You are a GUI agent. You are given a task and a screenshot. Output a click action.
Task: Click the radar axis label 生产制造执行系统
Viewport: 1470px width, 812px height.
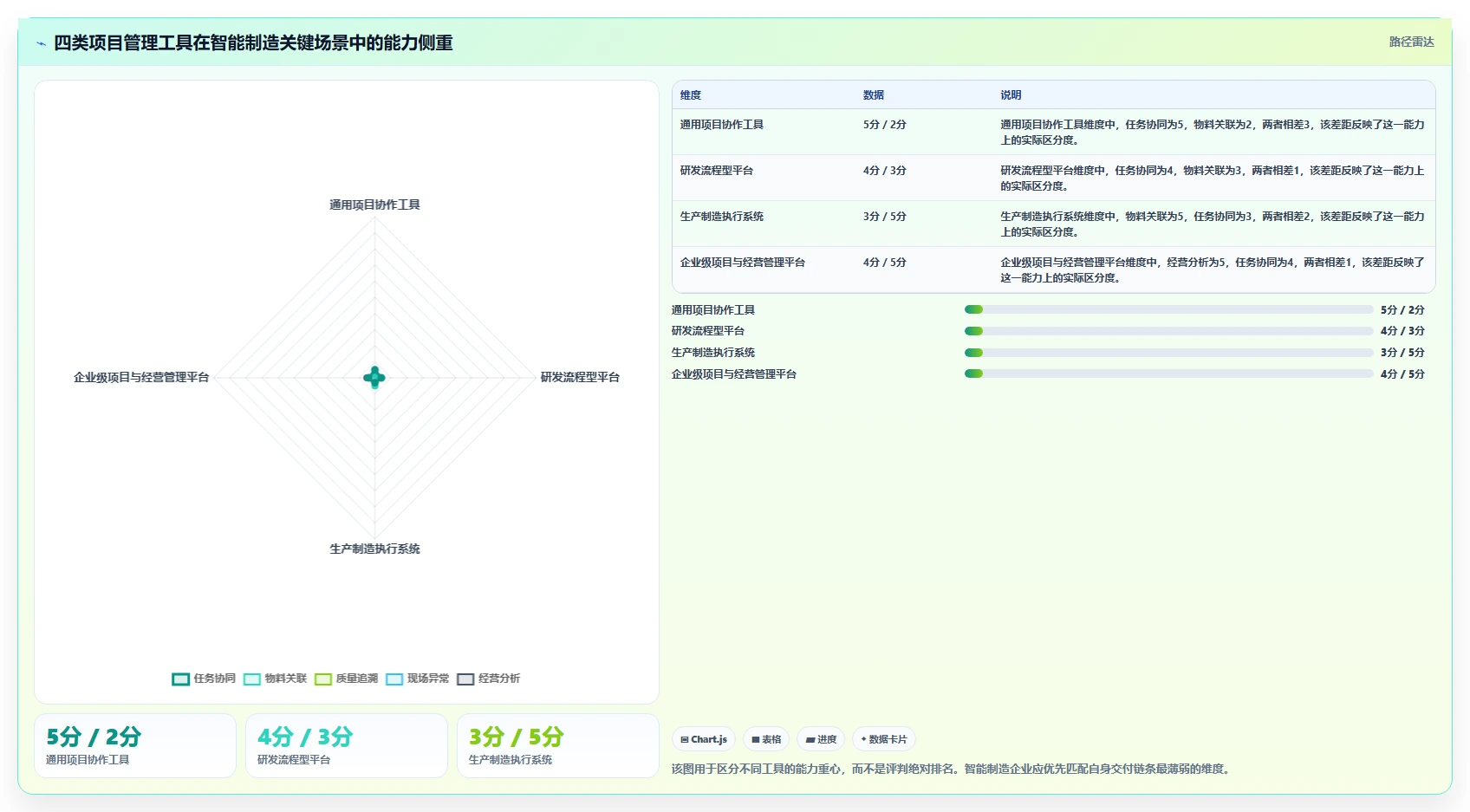(374, 549)
